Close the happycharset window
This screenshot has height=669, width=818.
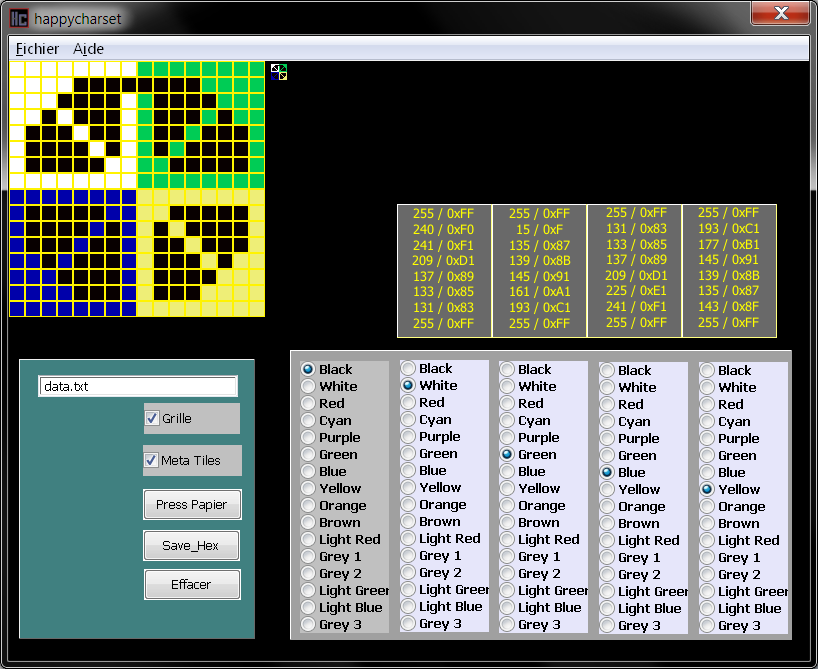(x=781, y=14)
